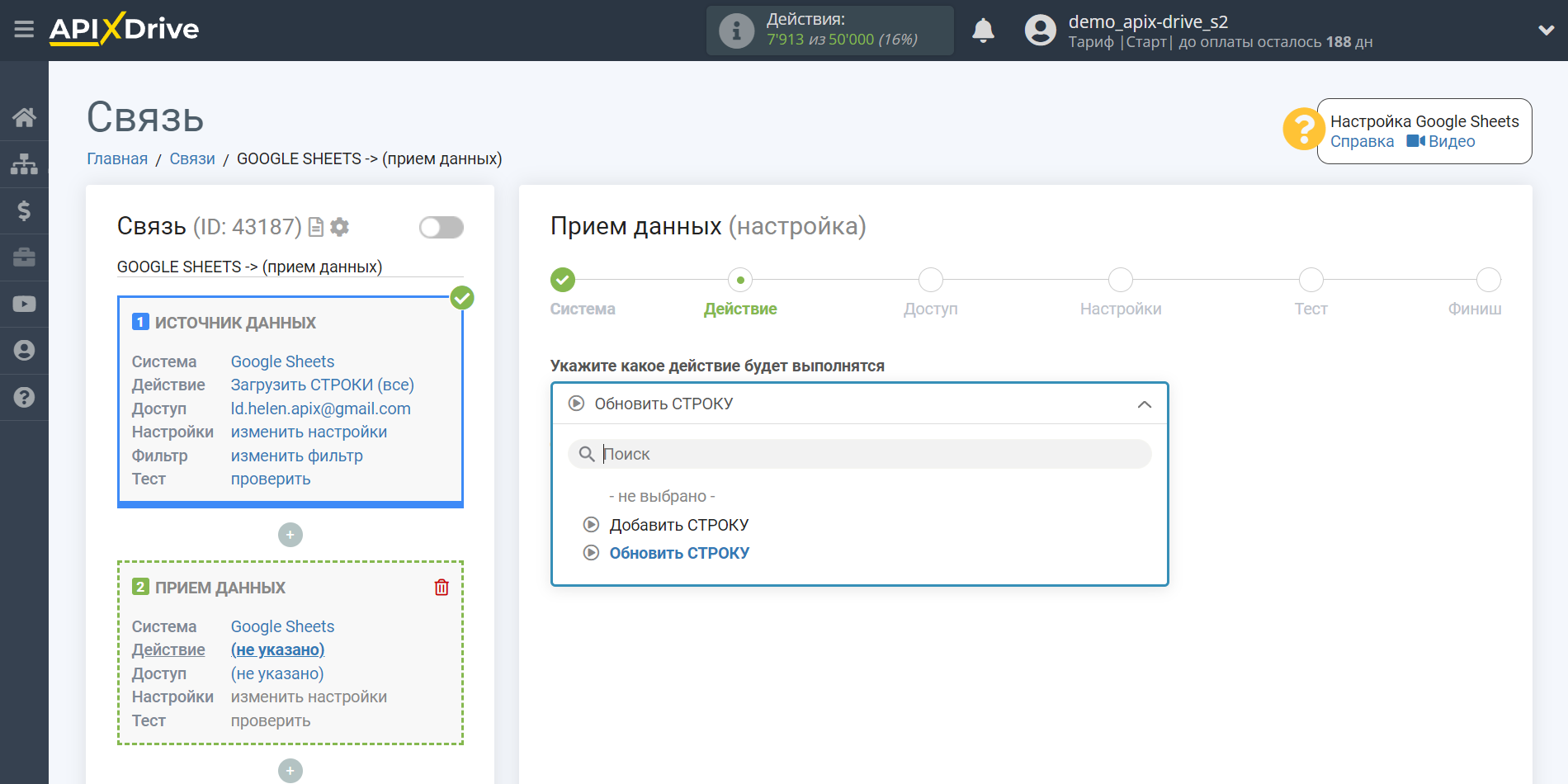
Task: Go to Настройки step
Action: 1121,280
